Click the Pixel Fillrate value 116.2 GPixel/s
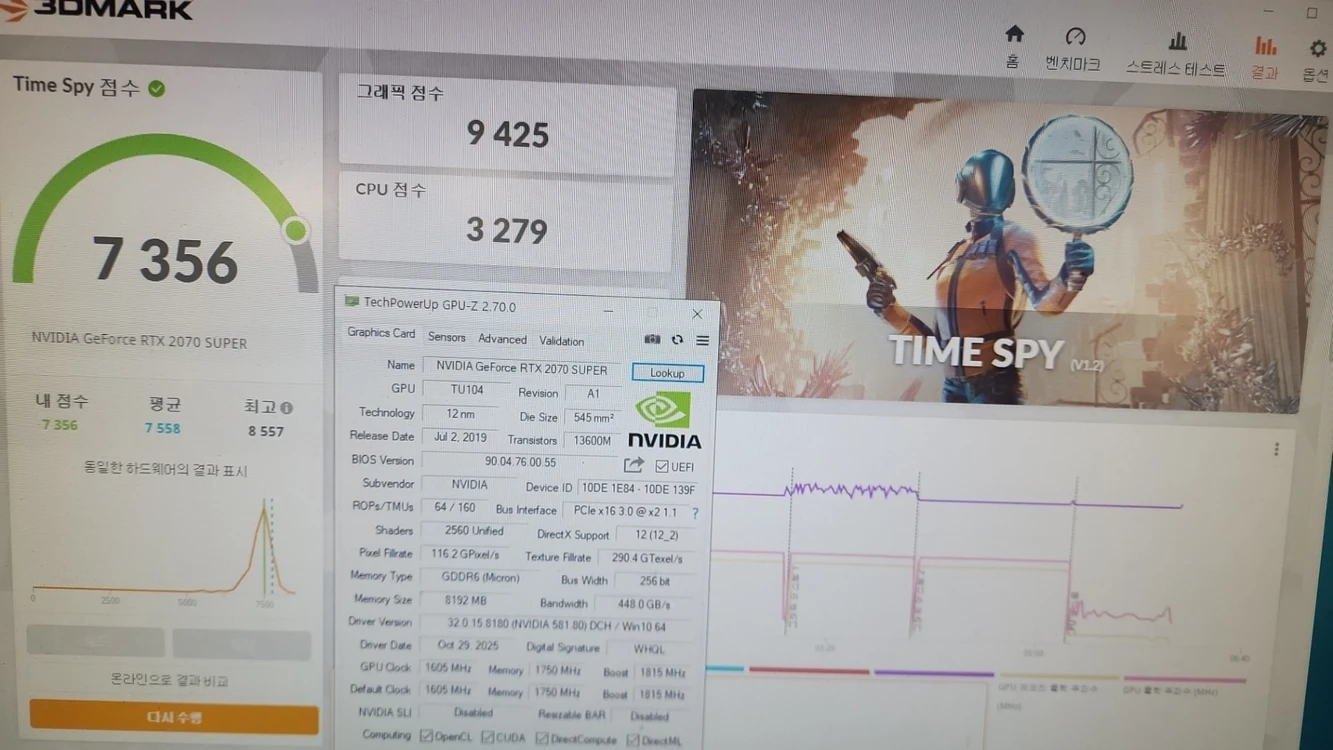The image size is (1333, 750). [x=465, y=555]
